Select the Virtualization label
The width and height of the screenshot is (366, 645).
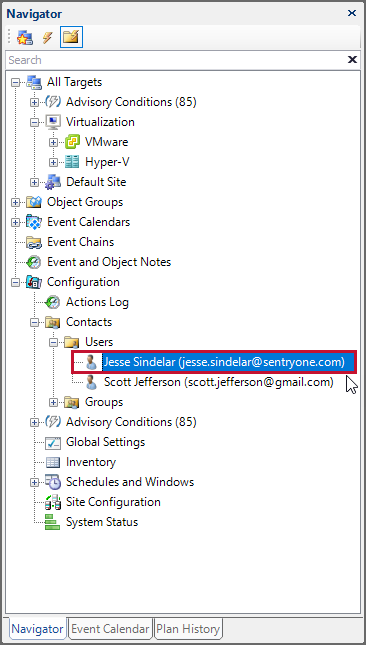100,122
